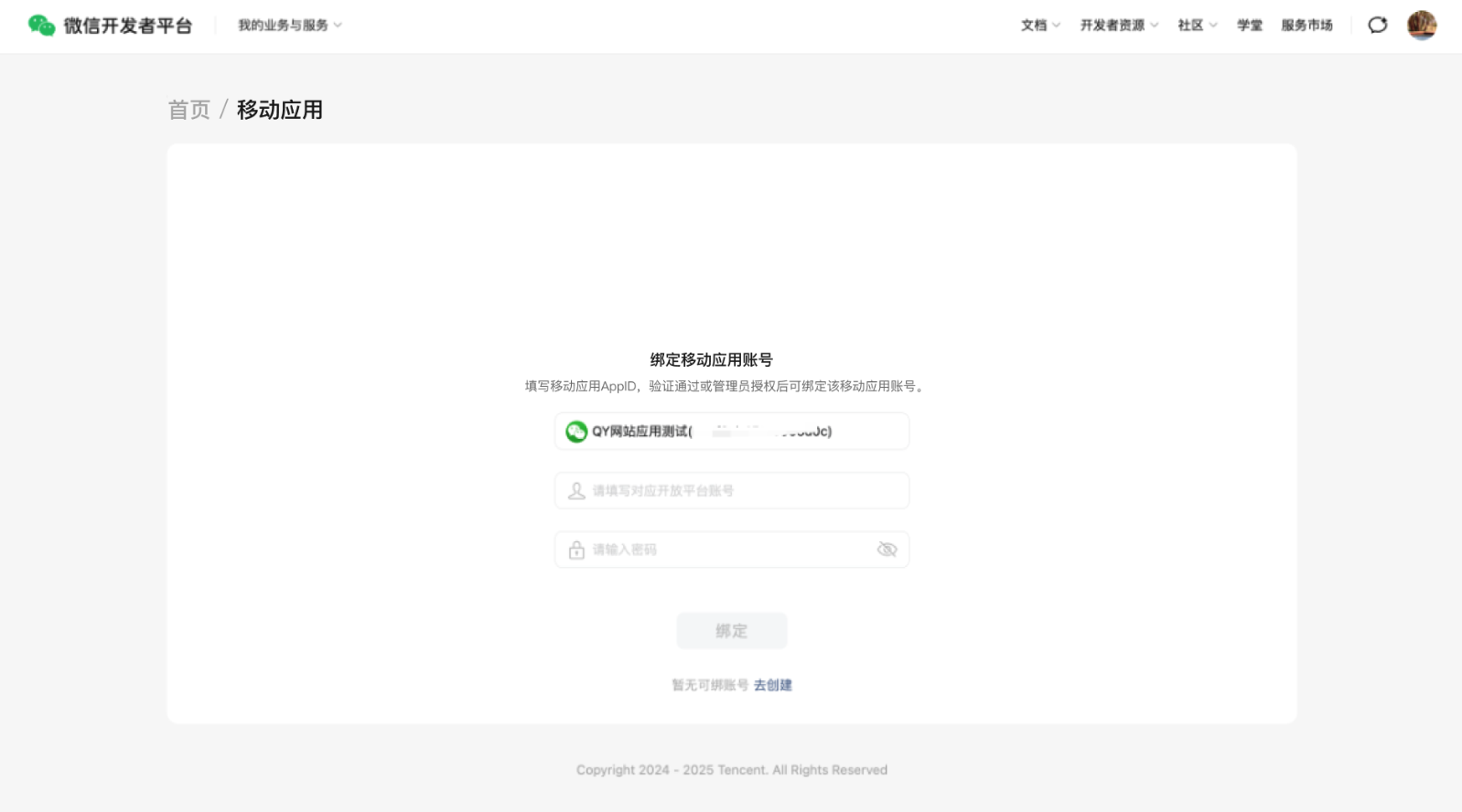Click the lock icon in password field
Viewport: 1462px width, 812px height.
[576, 550]
